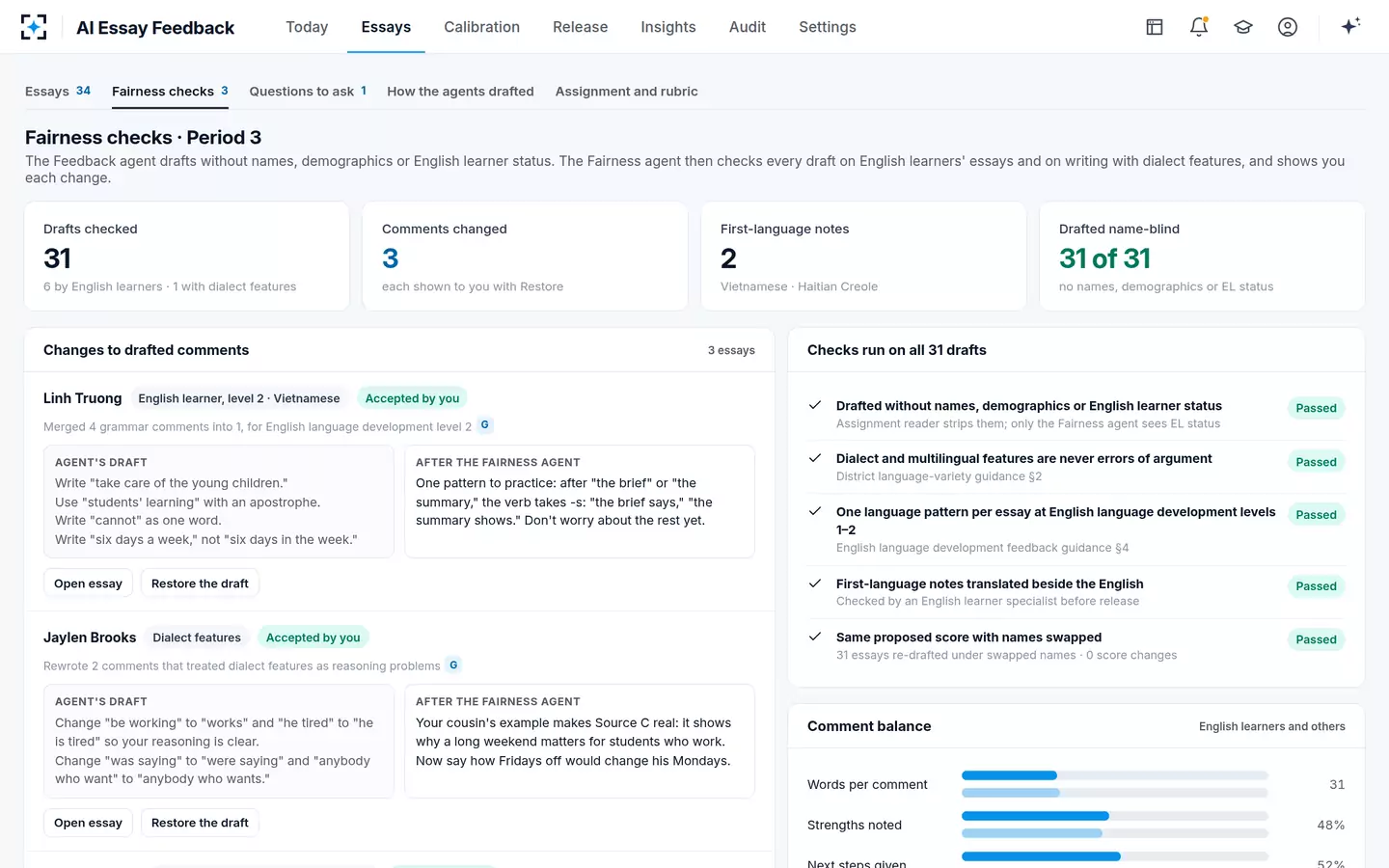This screenshot has width=1389, height=868.
Task: Open the AI sparkle assistant icon
Action: [x=1350, y=26]
